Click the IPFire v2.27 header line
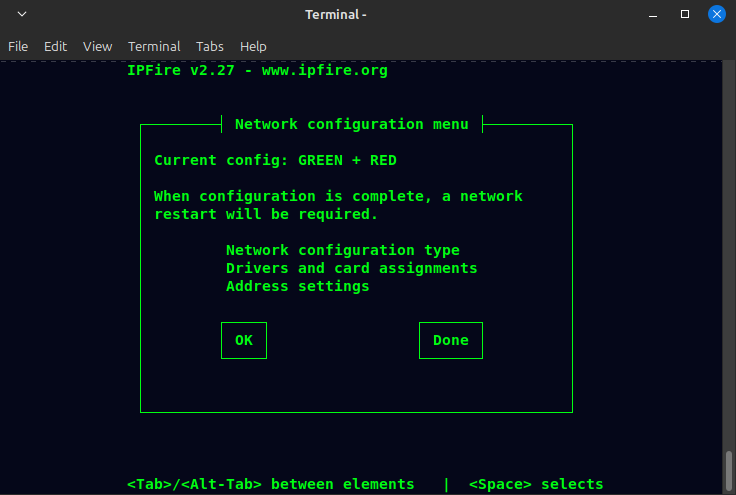Viewport: 736px width, 495px height. [257, 71]
